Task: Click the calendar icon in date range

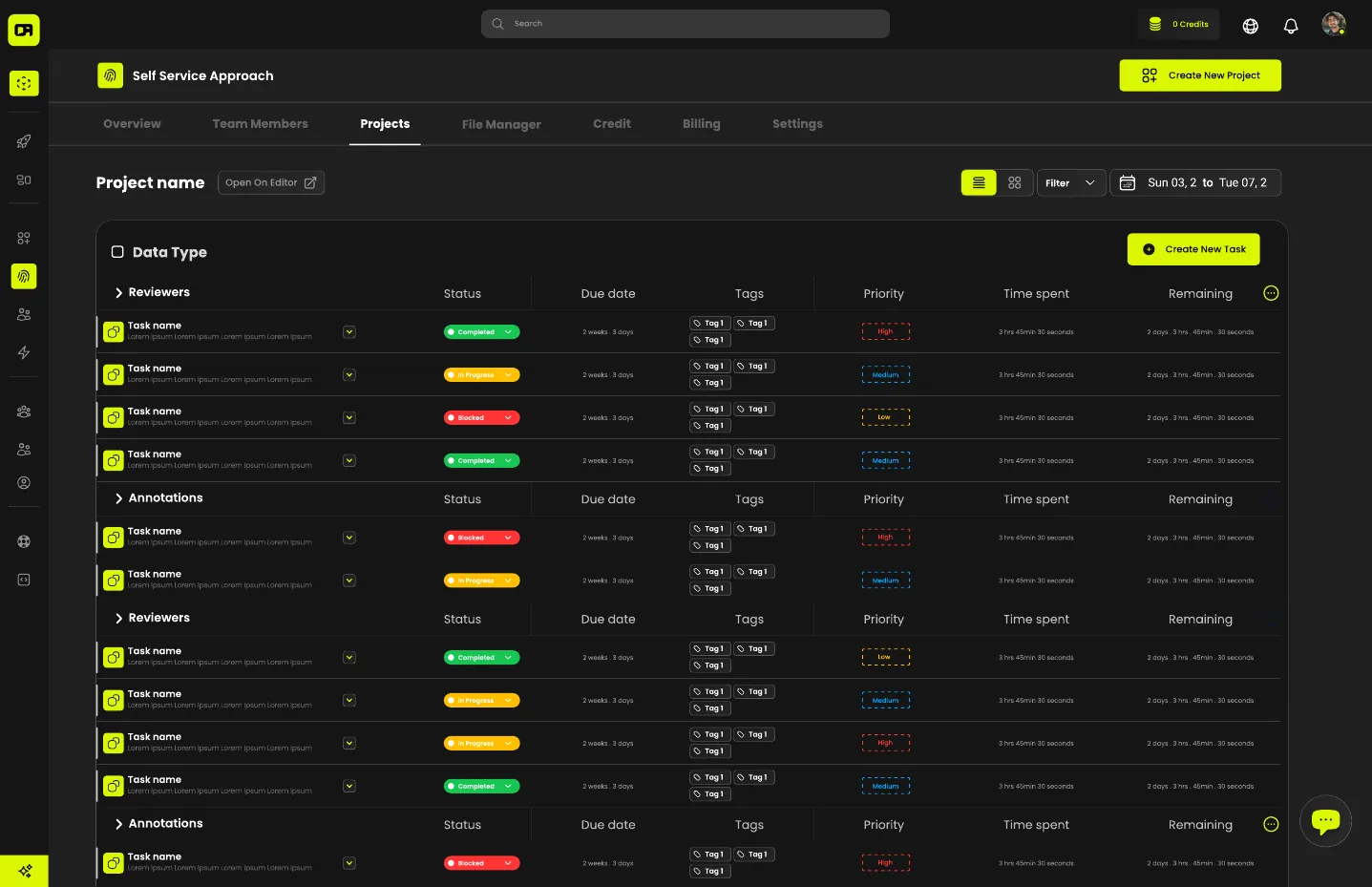Action: (x=1128, y=182)
